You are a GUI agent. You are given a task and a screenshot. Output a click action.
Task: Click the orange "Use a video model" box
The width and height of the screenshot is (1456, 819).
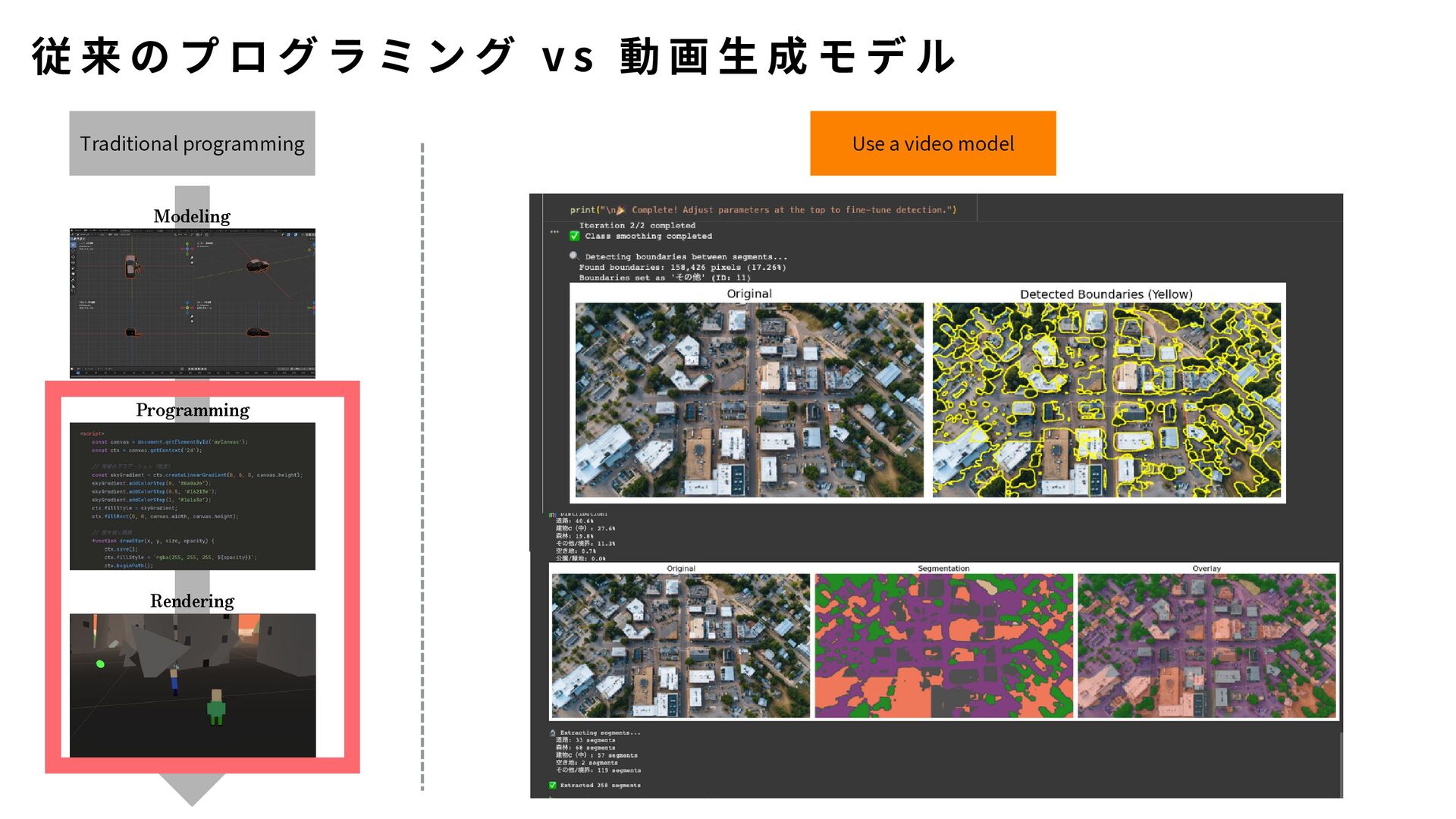click(x=933, y=143)
